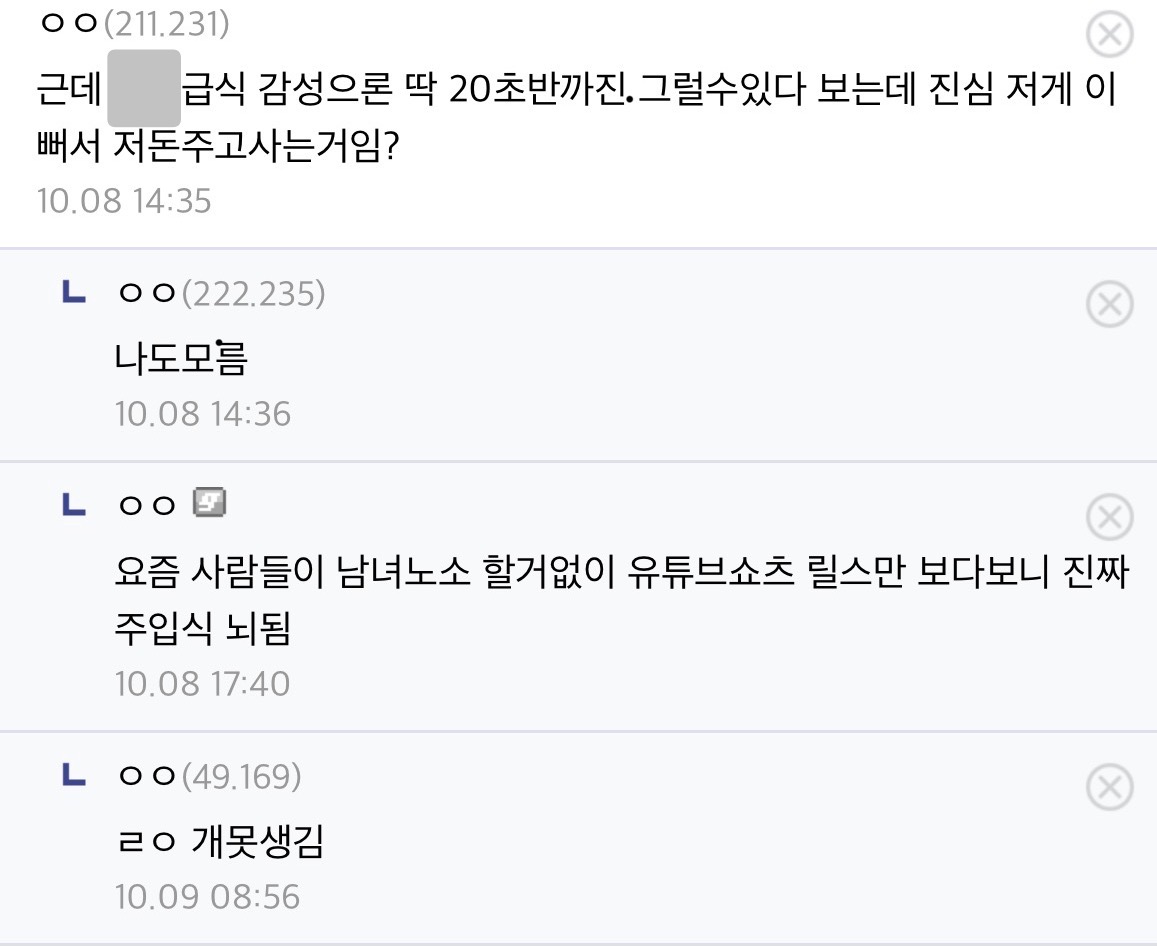This screenshot has height=946, width=1157.
Task: Reply to the 나도모름 comment text
Action: 181,357
